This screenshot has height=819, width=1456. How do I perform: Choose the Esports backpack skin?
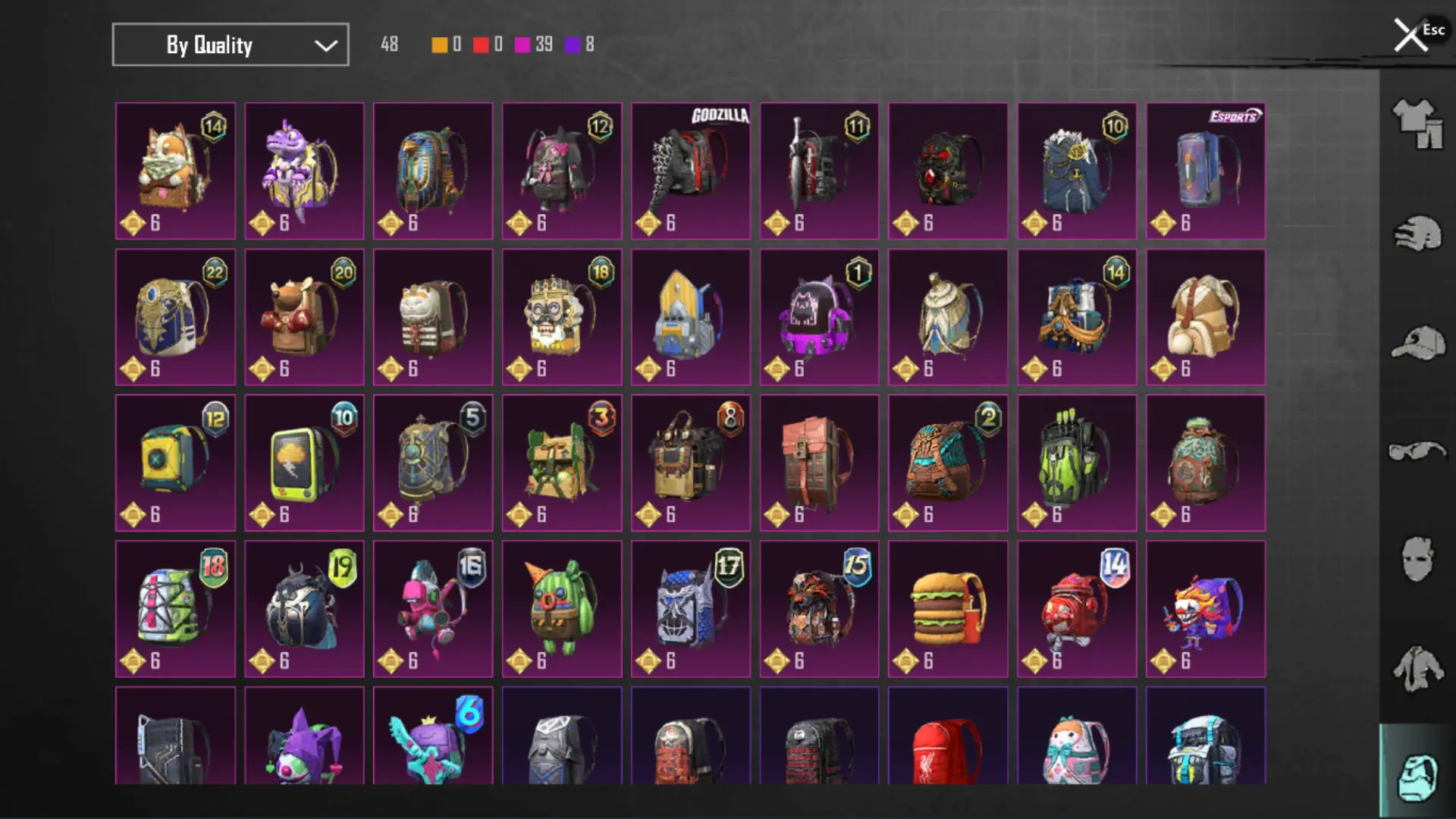(1206, 171)
